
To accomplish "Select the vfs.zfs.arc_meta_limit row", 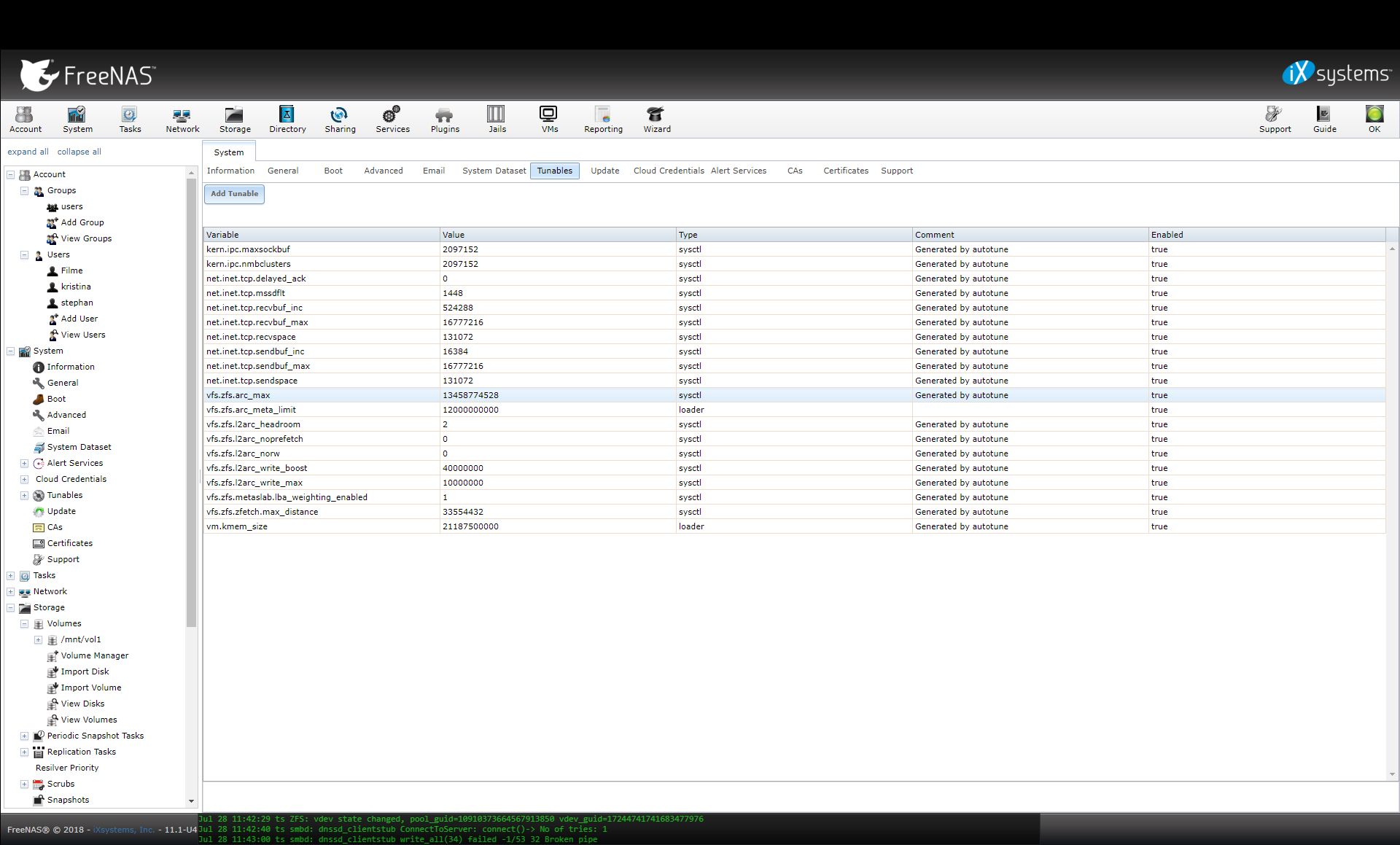I will [x=794, y=410].
